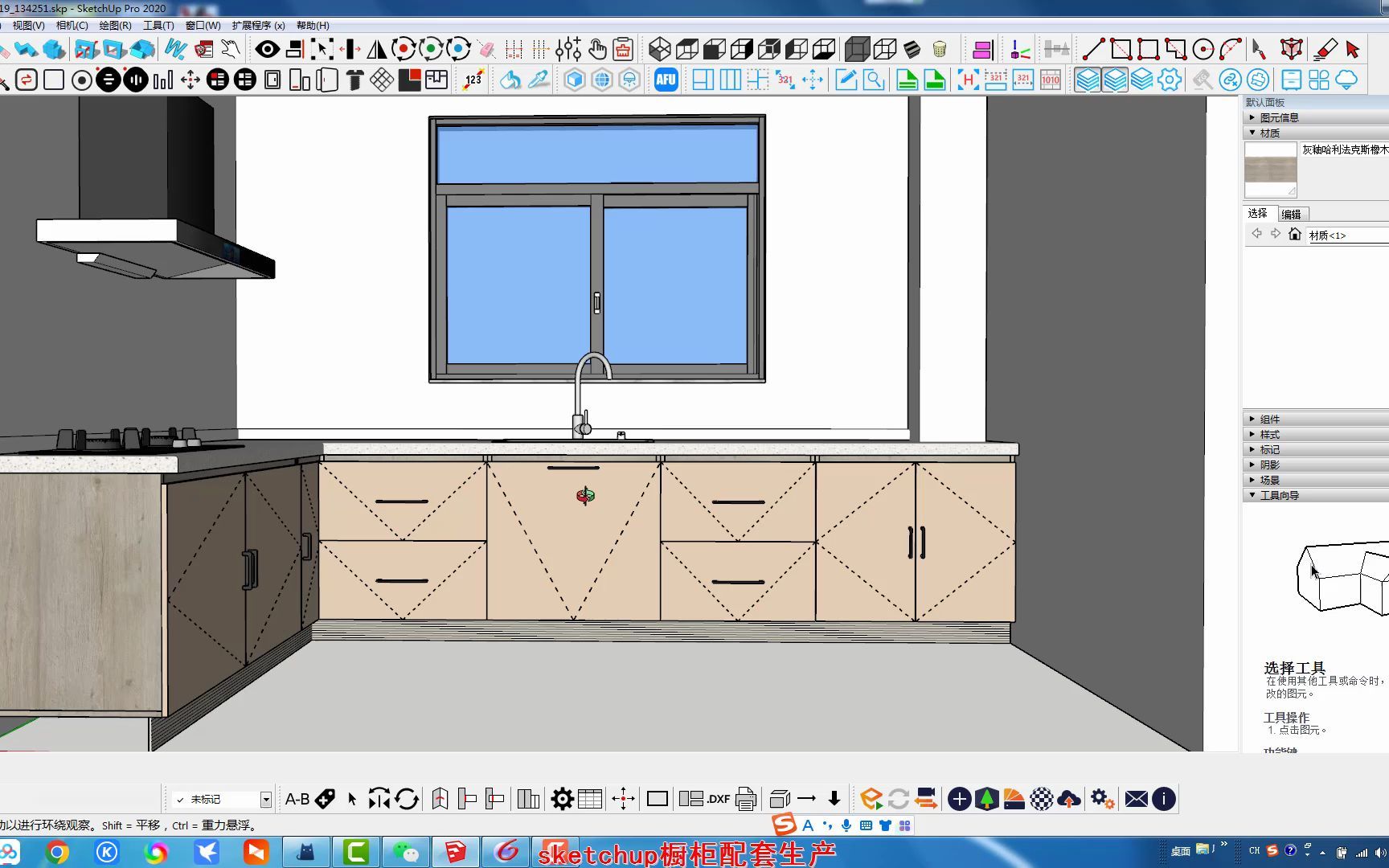This screenshot has width=1389, height=868.
Task: Click the blue H dimension icon
Action: [x=968, y=80]
